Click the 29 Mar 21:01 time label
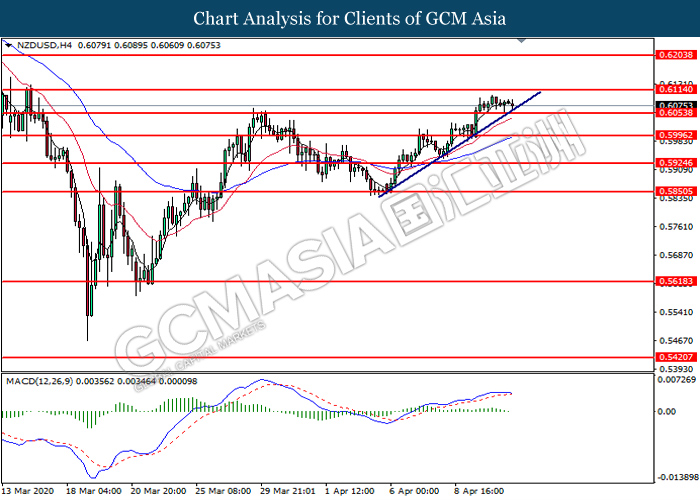 [x=288, y=491]
